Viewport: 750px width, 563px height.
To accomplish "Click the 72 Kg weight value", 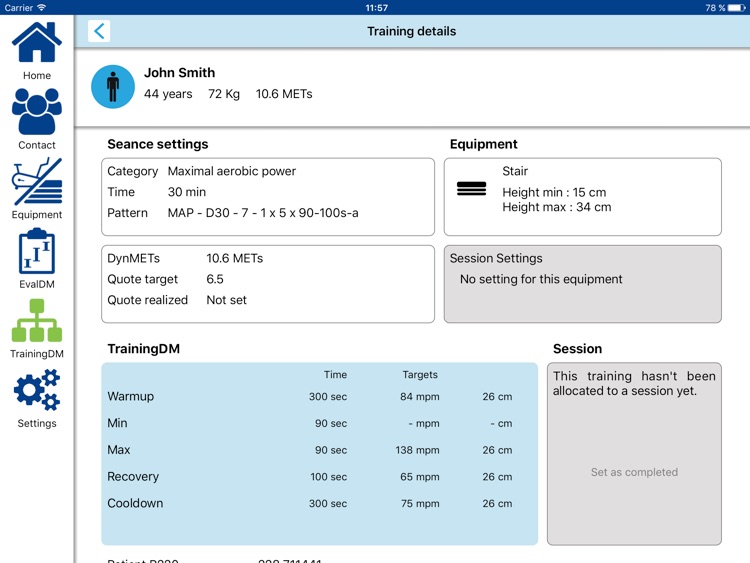I will (x=224, y=94).
